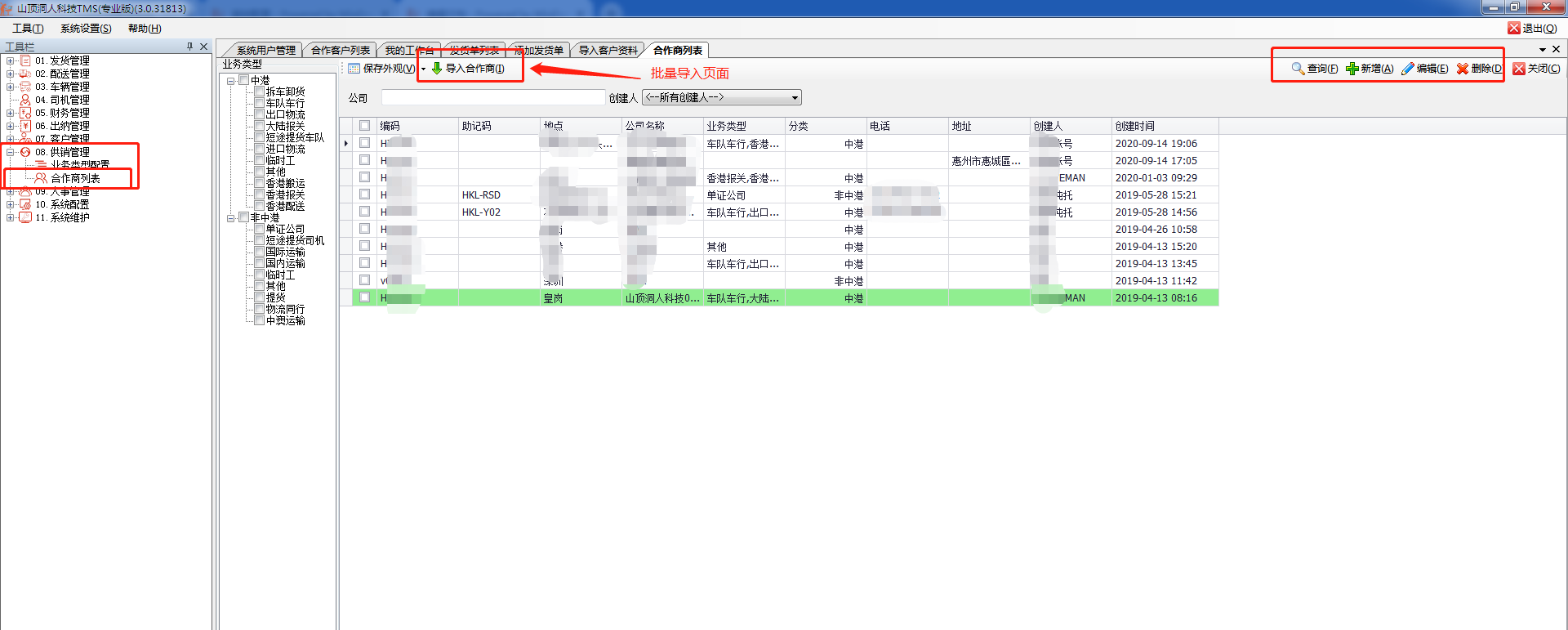Expand the 01. 发货管理 tree node
This screenshot has width=1568, height=630.
tap(10, 60)
